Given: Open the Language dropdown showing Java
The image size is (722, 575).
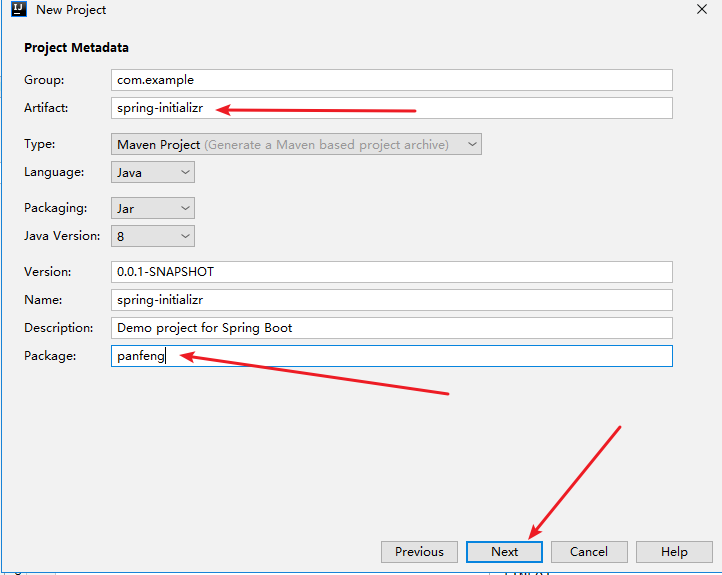Looking at the screenshot, I should [x=152, y=172].
